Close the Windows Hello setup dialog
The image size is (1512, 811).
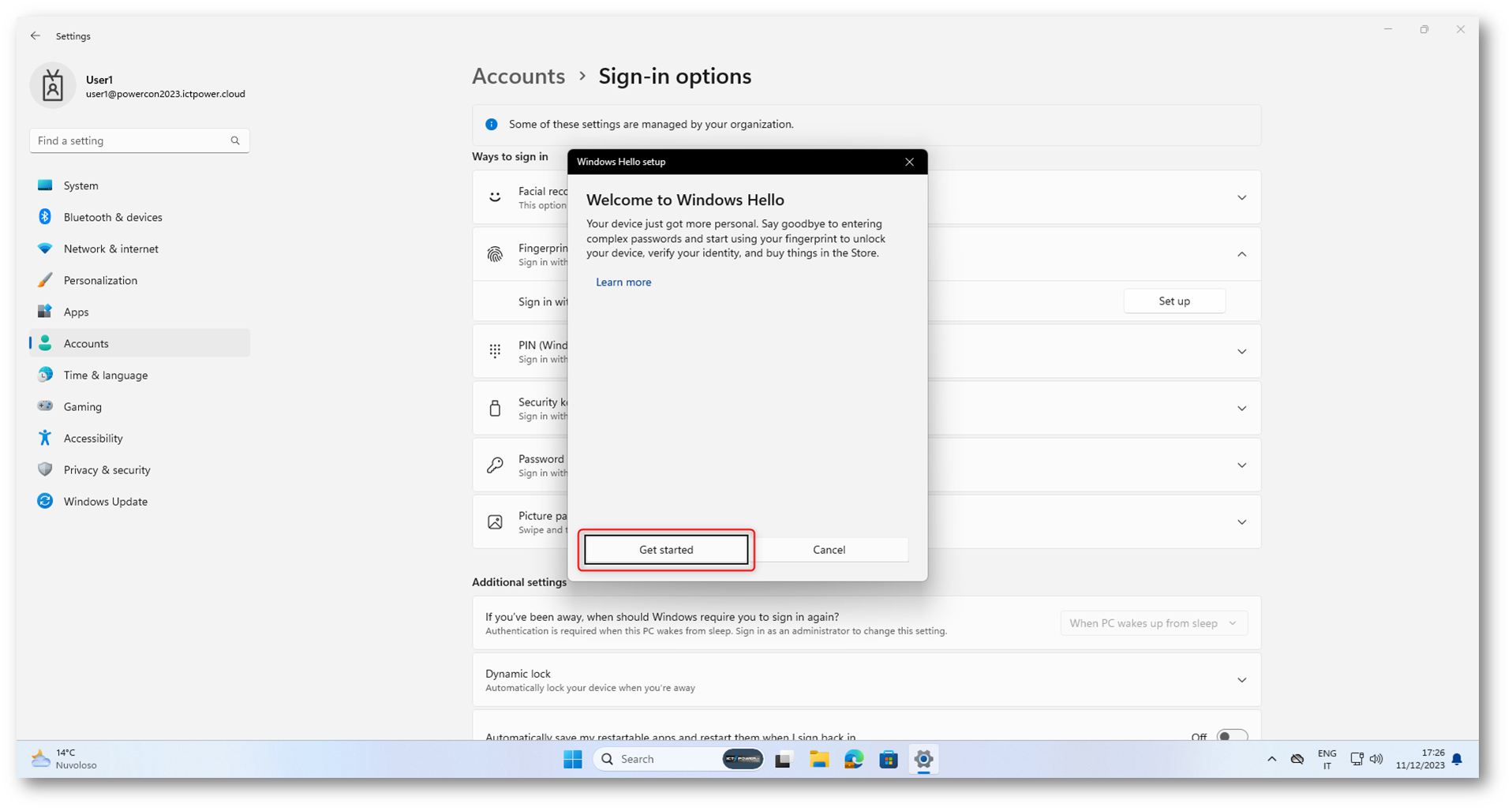[x=909, y=162]
